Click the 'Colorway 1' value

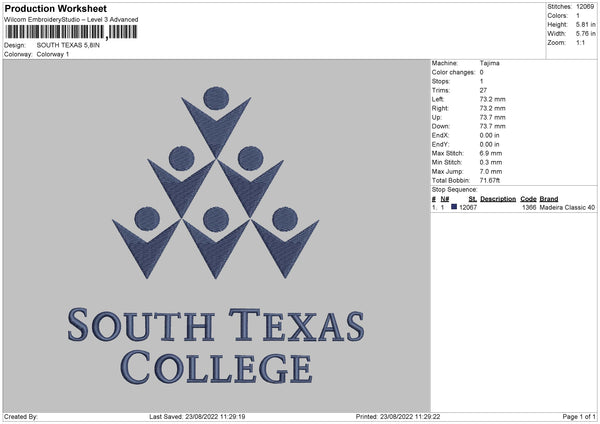[x=53, y=54]
